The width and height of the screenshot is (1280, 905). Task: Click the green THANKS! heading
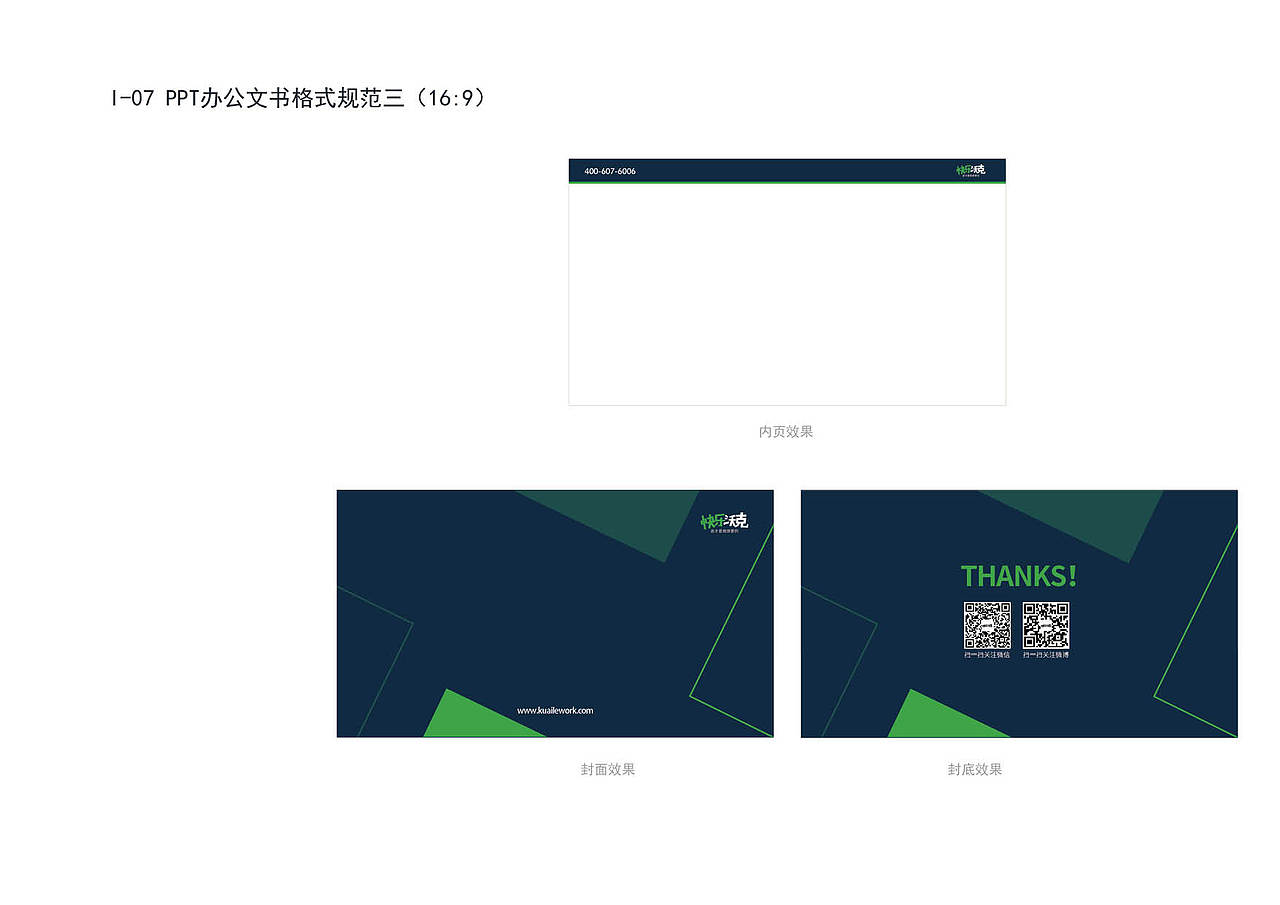[1018, 576]
